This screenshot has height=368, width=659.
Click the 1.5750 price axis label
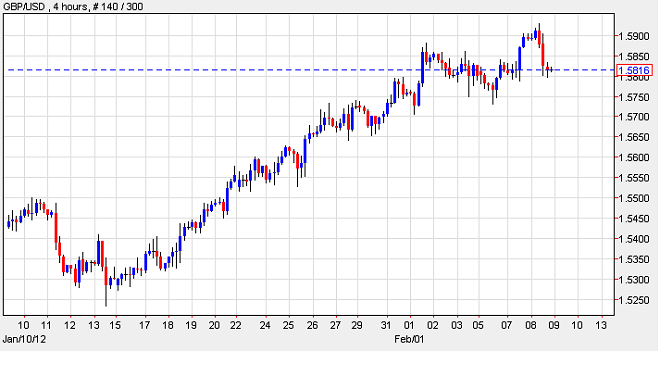[x=634, y=97]
